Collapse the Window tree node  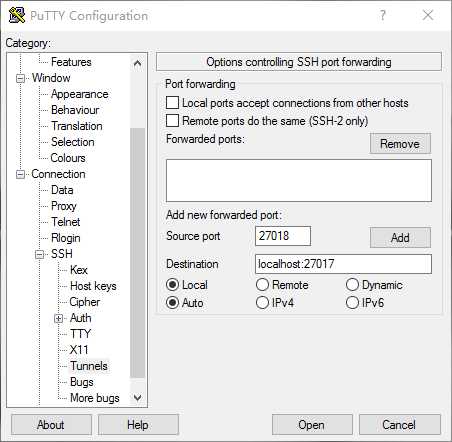tap(21, 79)
